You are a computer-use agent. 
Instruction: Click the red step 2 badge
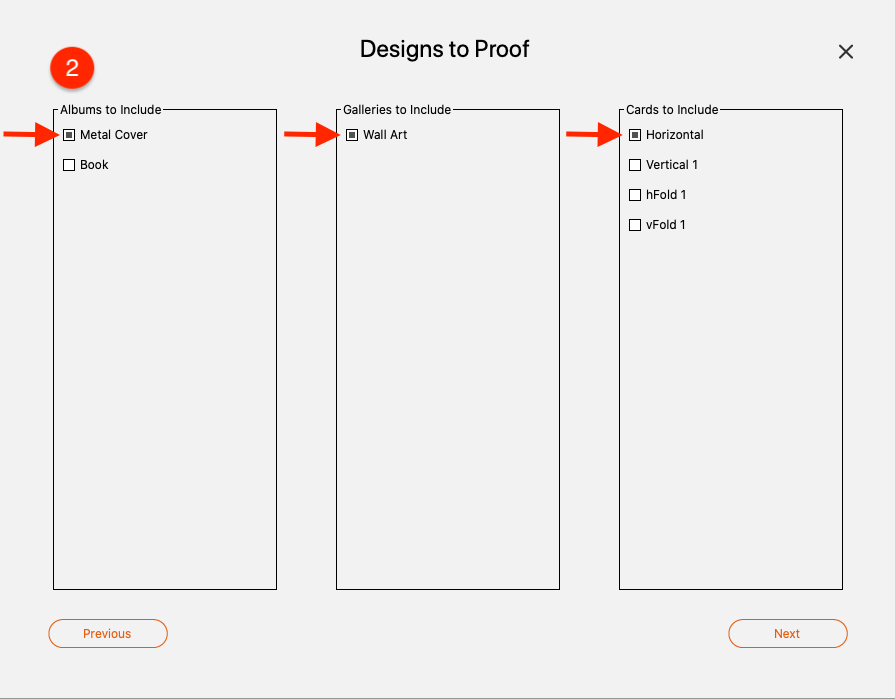coord(72,68)
